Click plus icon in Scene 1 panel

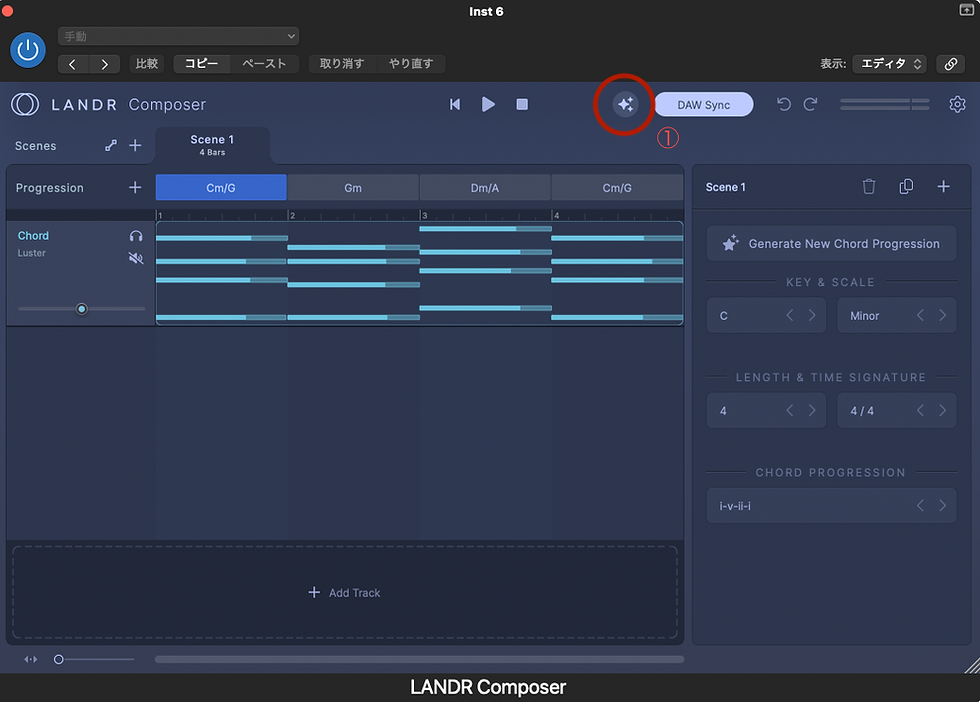click(x=944, y=186)
